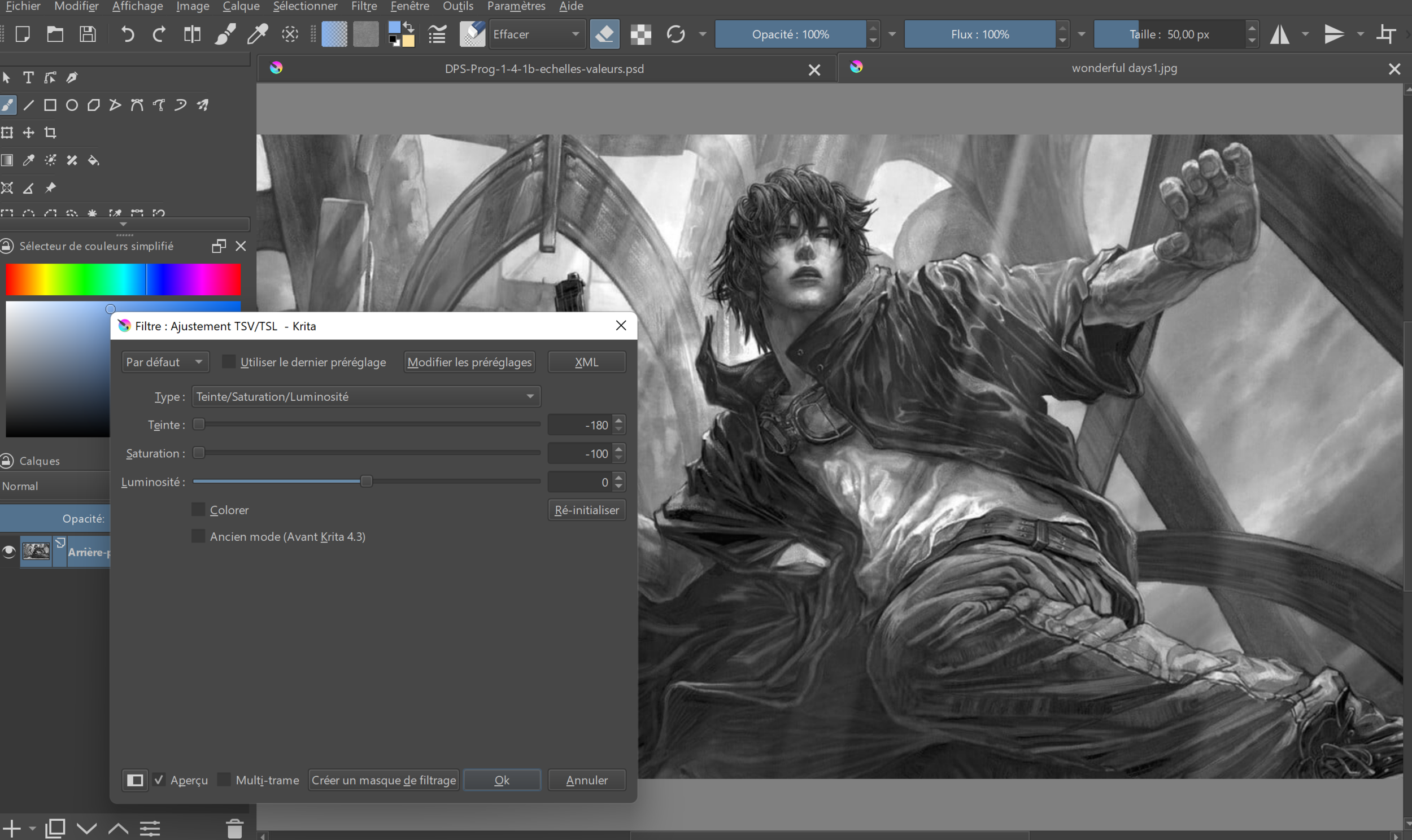
Task: Click the Ré-initialiser button
Action: tap(586, 509)
